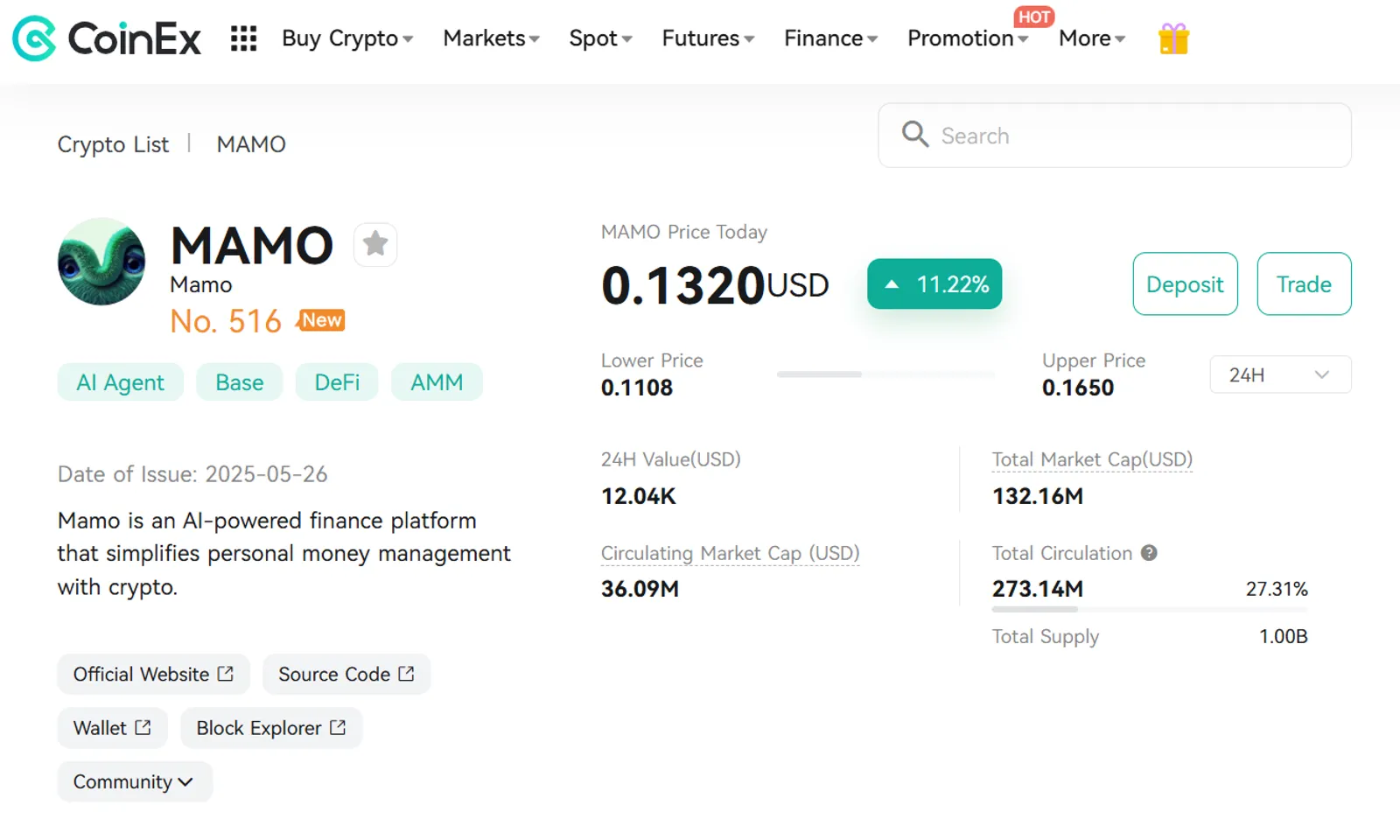Click the Trade button
1400x840 pixels.
coord(1304,284)
